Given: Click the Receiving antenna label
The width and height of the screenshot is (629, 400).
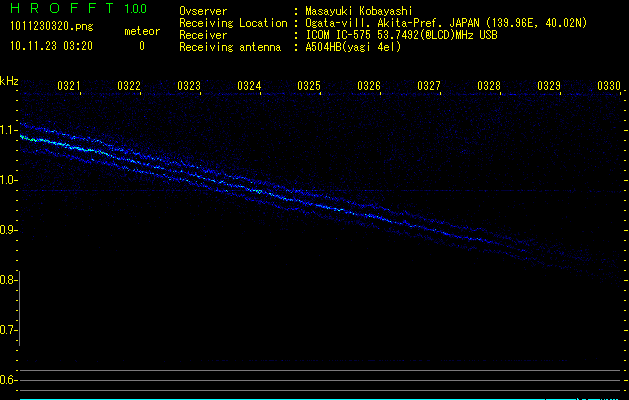Looking at the screenshot, I should [230, 47].
